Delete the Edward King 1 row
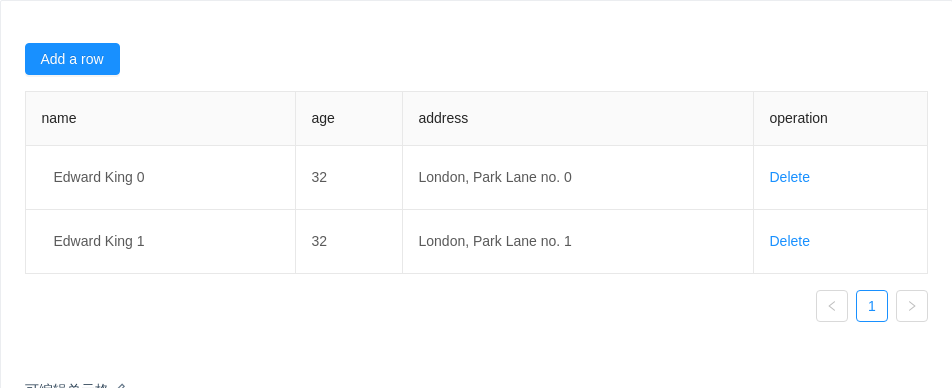This screenshot has width=952, height=388. coord(789,241)
